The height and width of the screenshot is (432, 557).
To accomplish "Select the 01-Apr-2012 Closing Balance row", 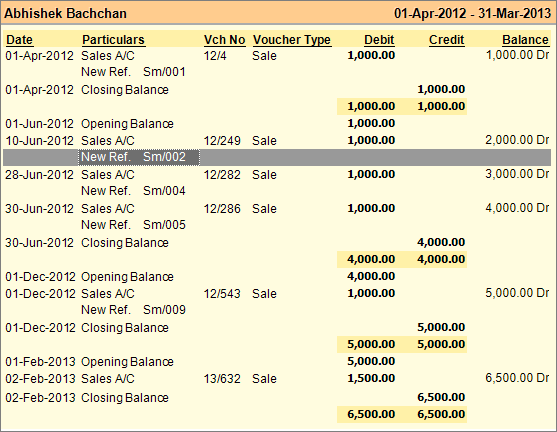I will point(277,90).
